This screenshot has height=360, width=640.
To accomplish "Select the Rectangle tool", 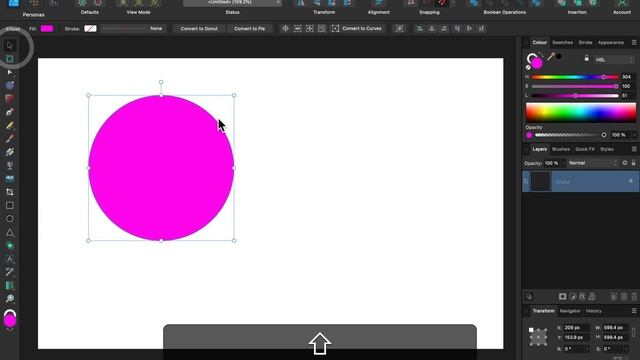I will [10, 205].
